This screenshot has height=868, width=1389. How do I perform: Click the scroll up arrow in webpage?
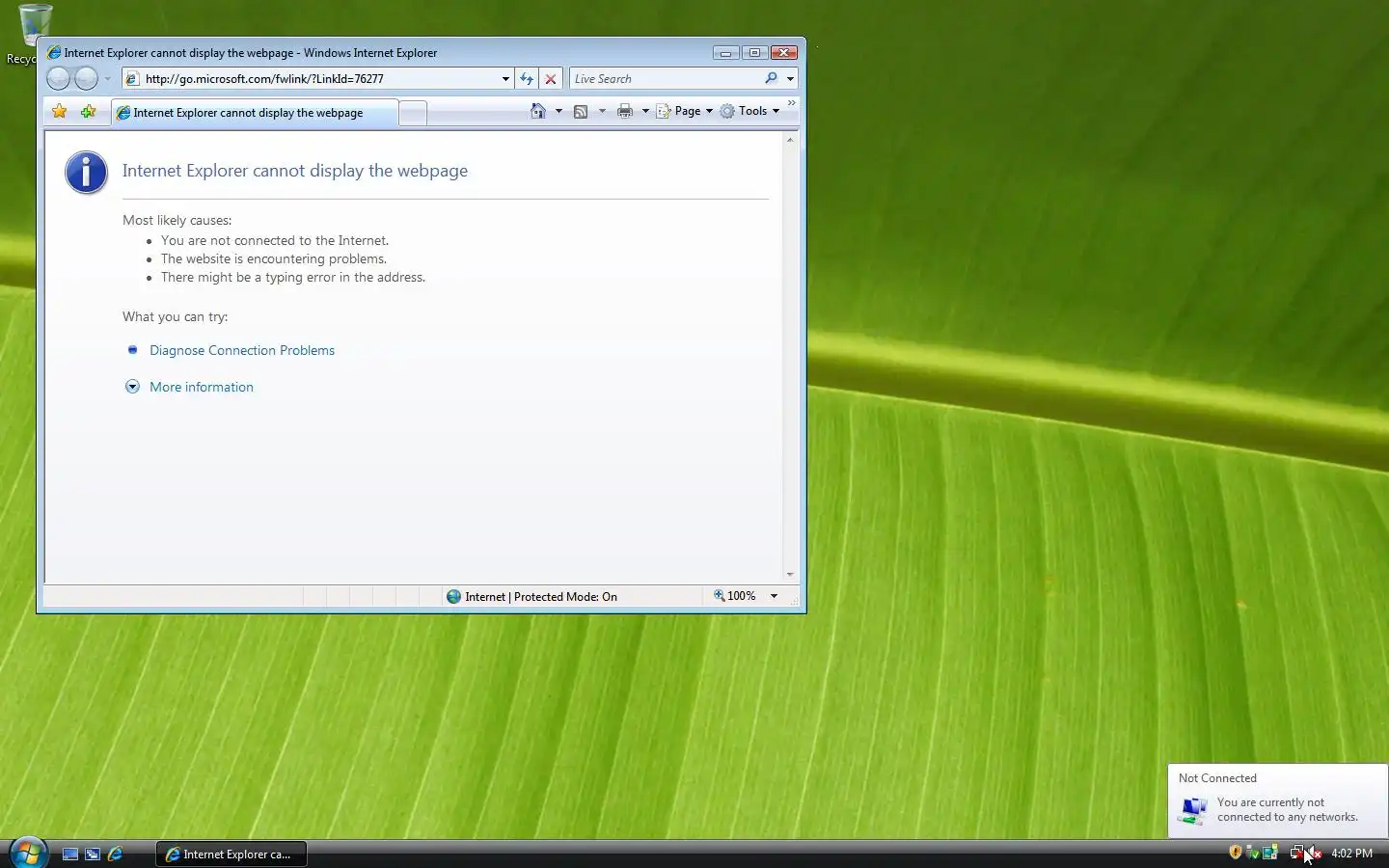pos(790,141)
